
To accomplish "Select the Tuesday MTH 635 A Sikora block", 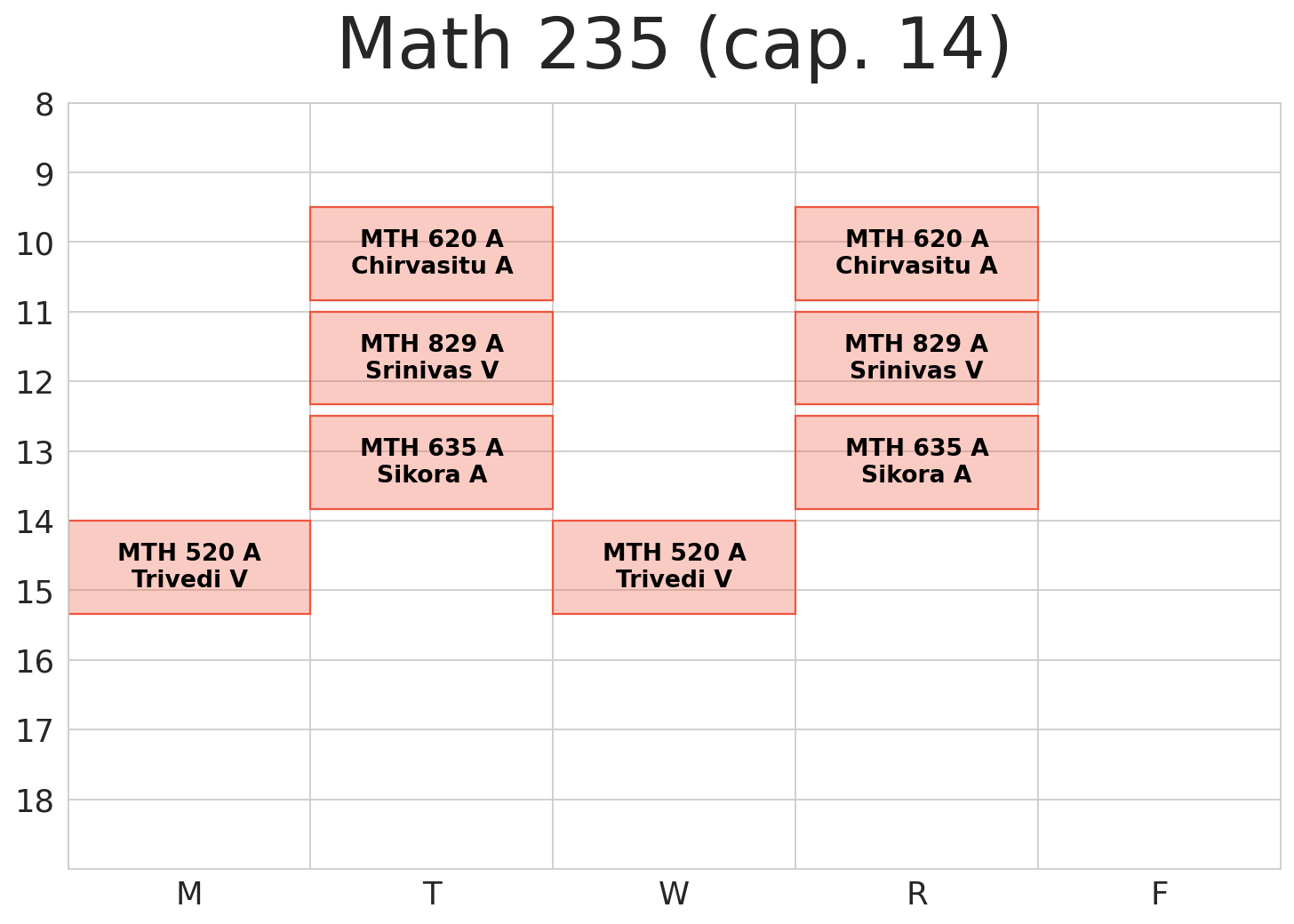I will pyautogui.click(x=431, y=462).
